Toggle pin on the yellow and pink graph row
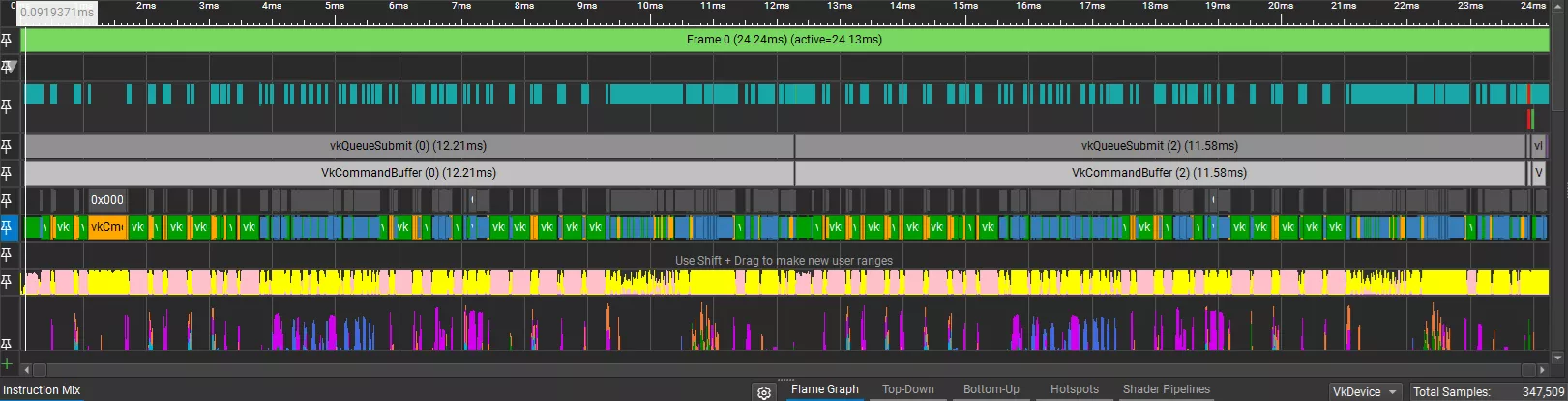 click(7, 281)
